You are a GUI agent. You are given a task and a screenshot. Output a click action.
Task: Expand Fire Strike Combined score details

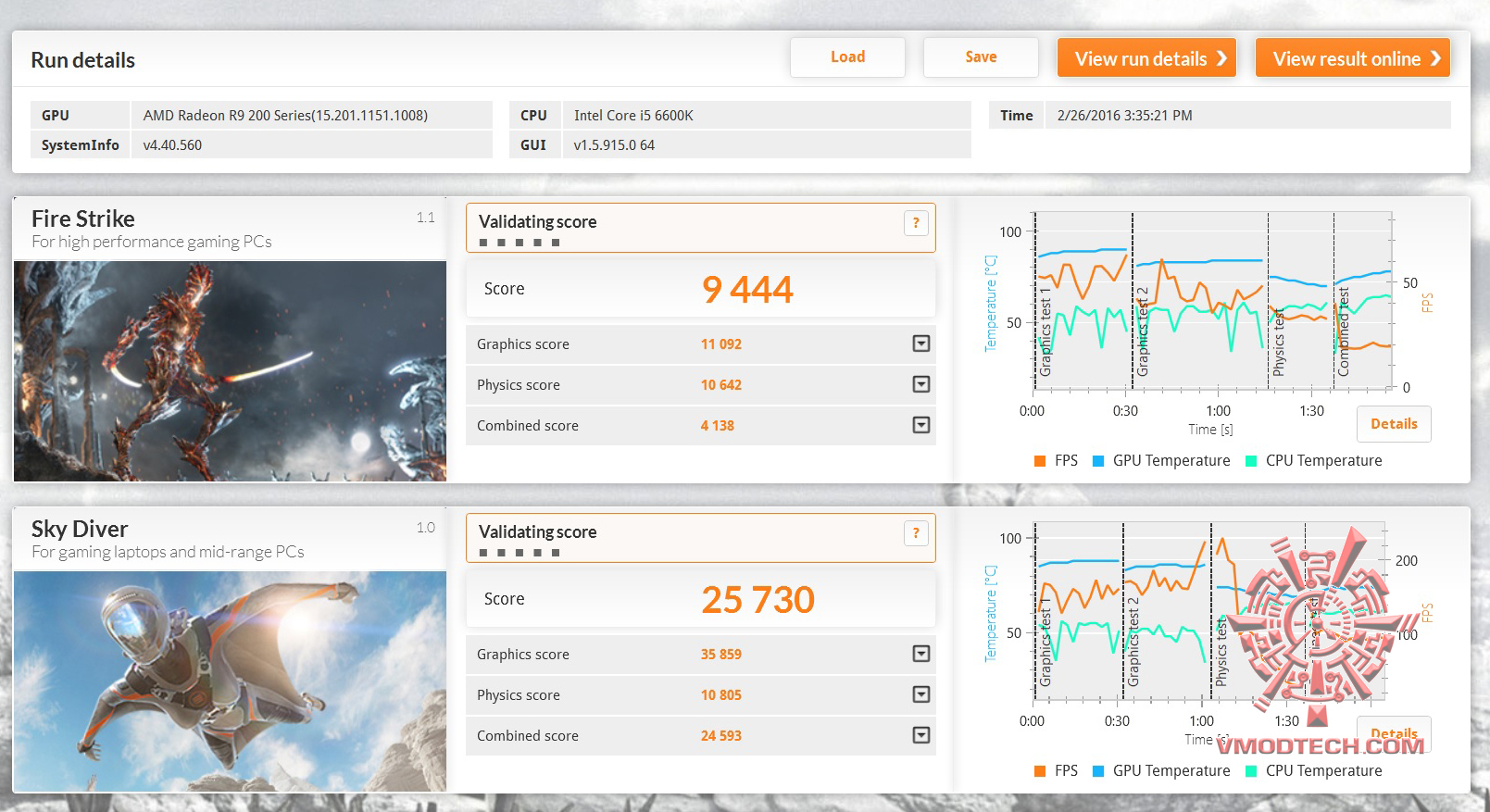(x=921, y=425)
